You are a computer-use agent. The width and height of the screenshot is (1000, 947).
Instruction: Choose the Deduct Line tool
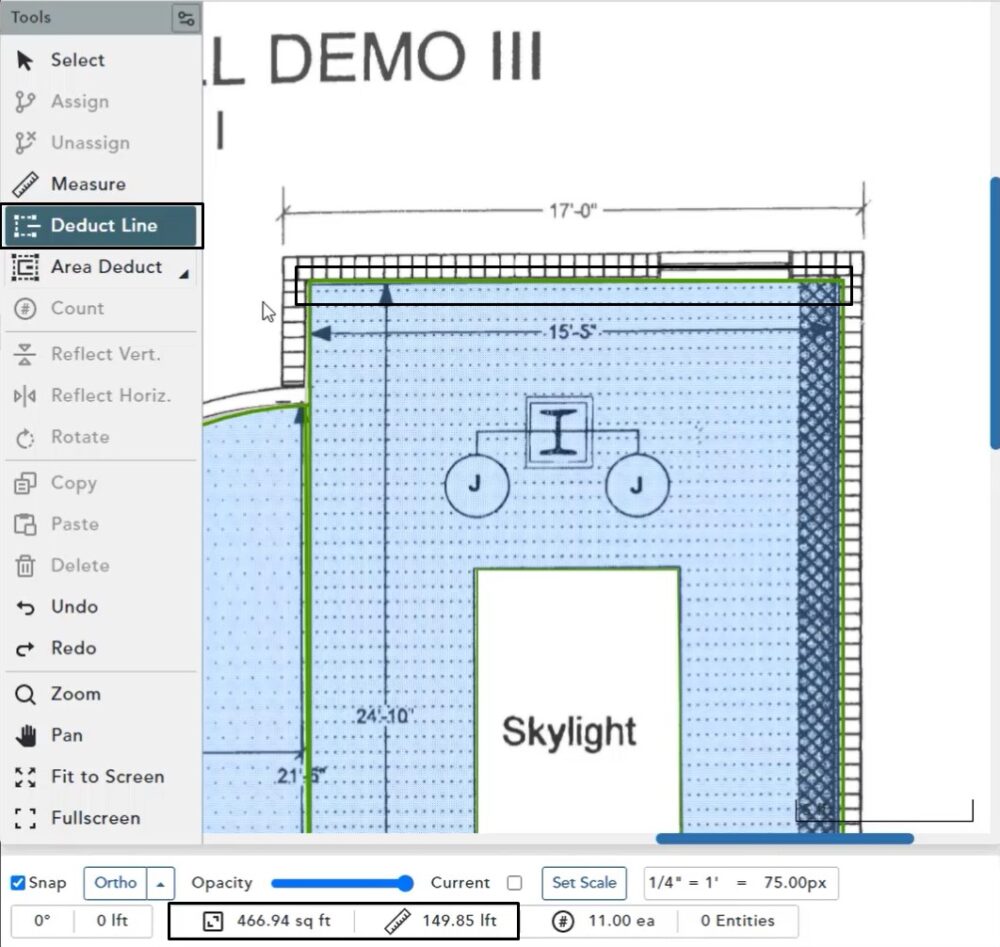pyautogui.click(x=103, y=226)
